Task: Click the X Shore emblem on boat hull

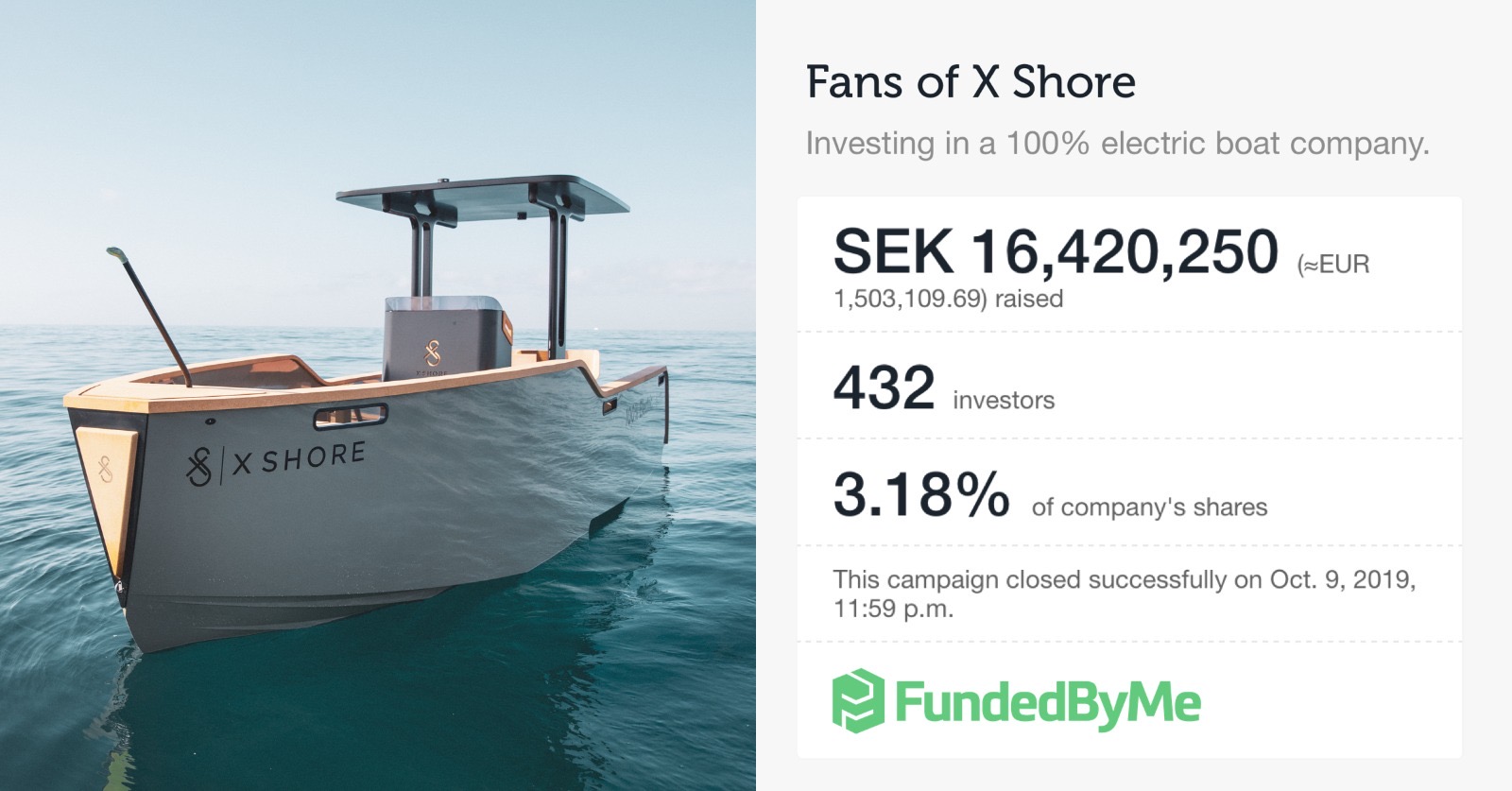Action: [x=198, y=467]
